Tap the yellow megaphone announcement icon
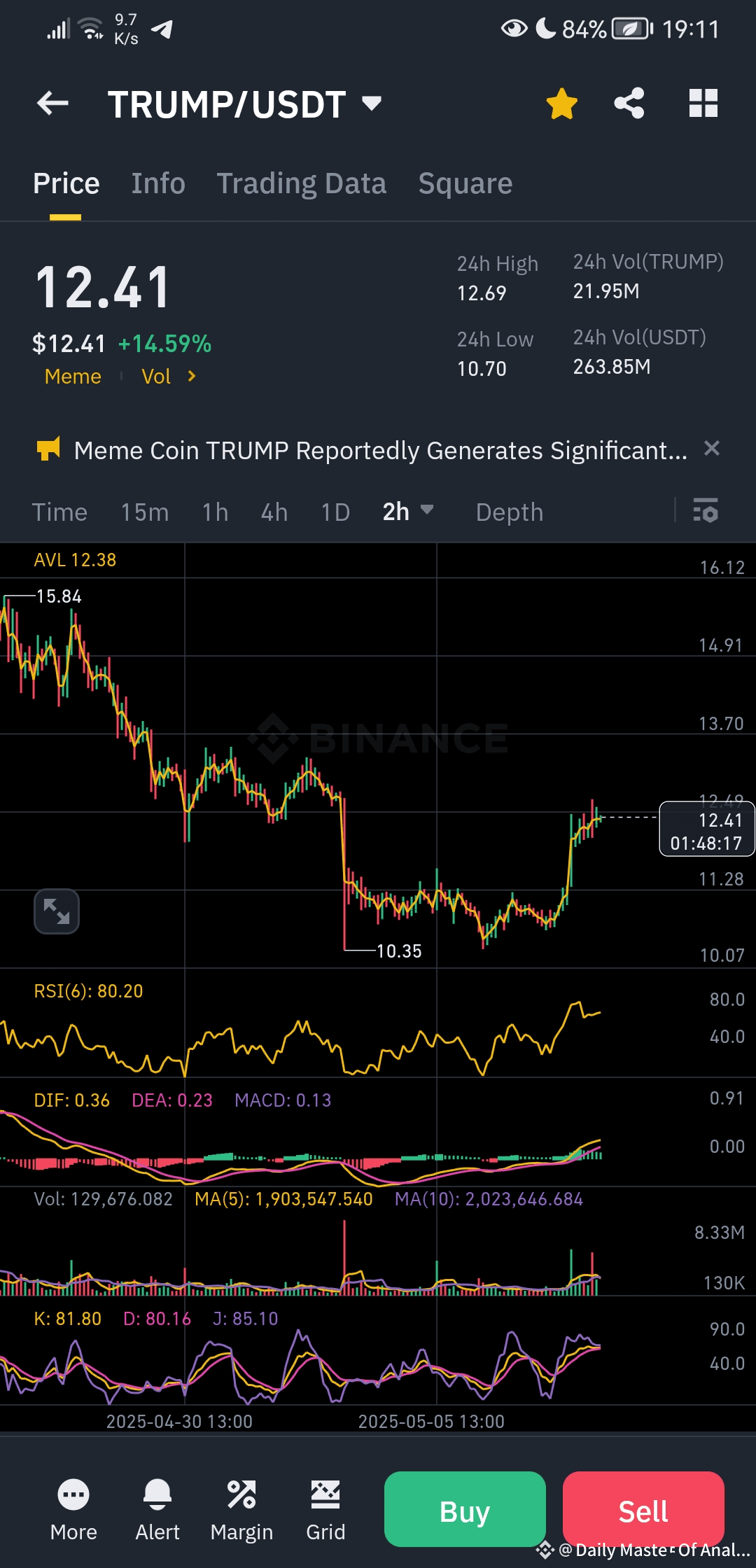 pos(48,449)
